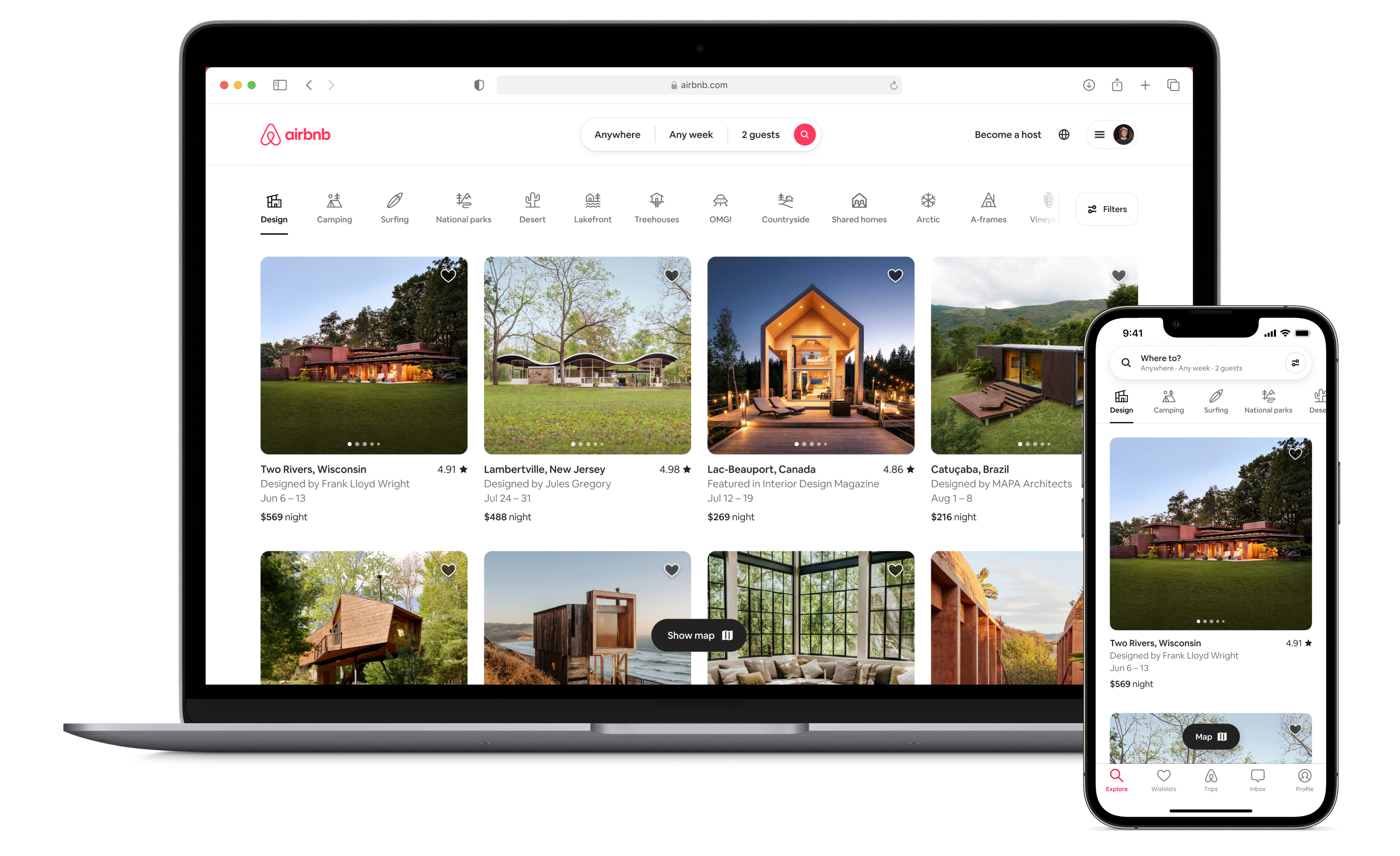Toggle wishlist heart on Lambertville listing
The image size is (1400, 856).
tap(673, 277)
